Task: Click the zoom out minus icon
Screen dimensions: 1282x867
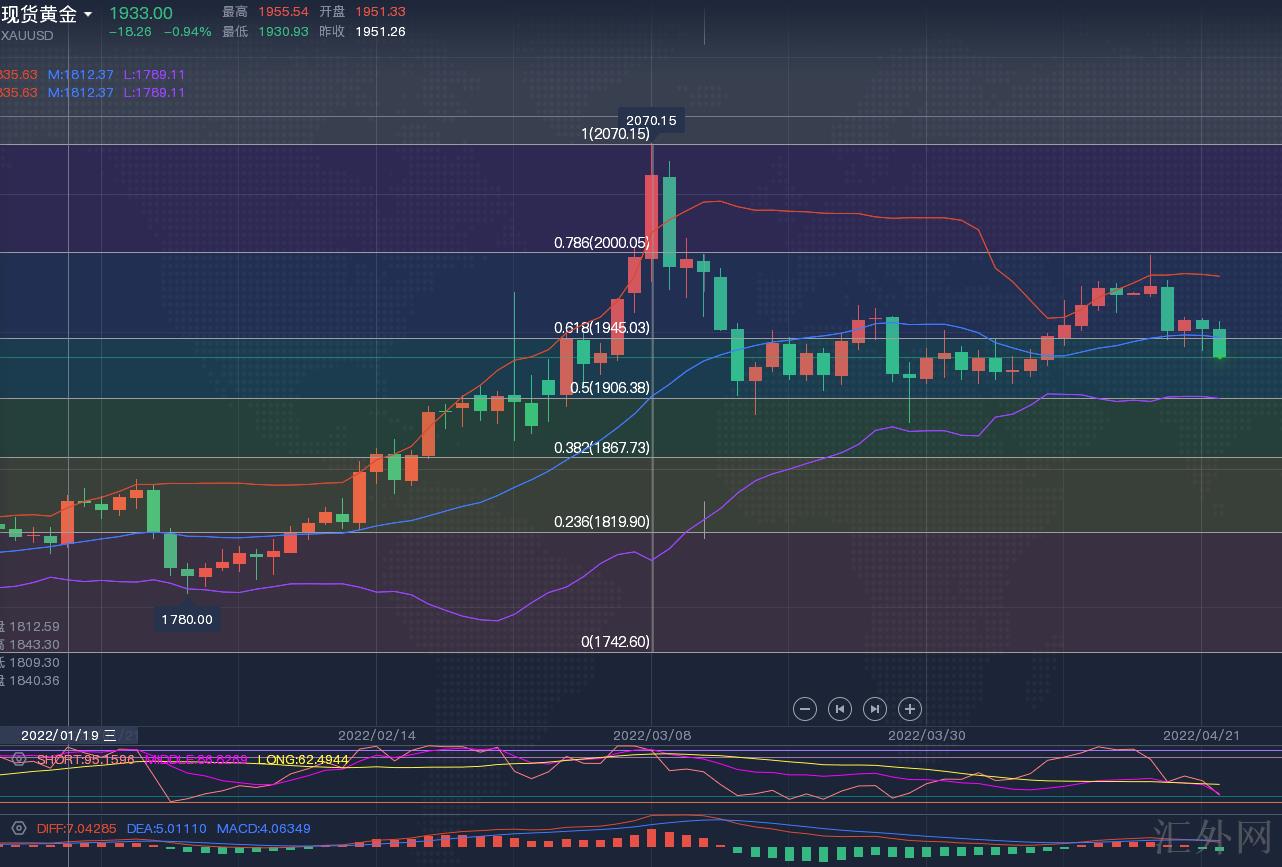Action: pyautogui.click(x=805, y=709)
